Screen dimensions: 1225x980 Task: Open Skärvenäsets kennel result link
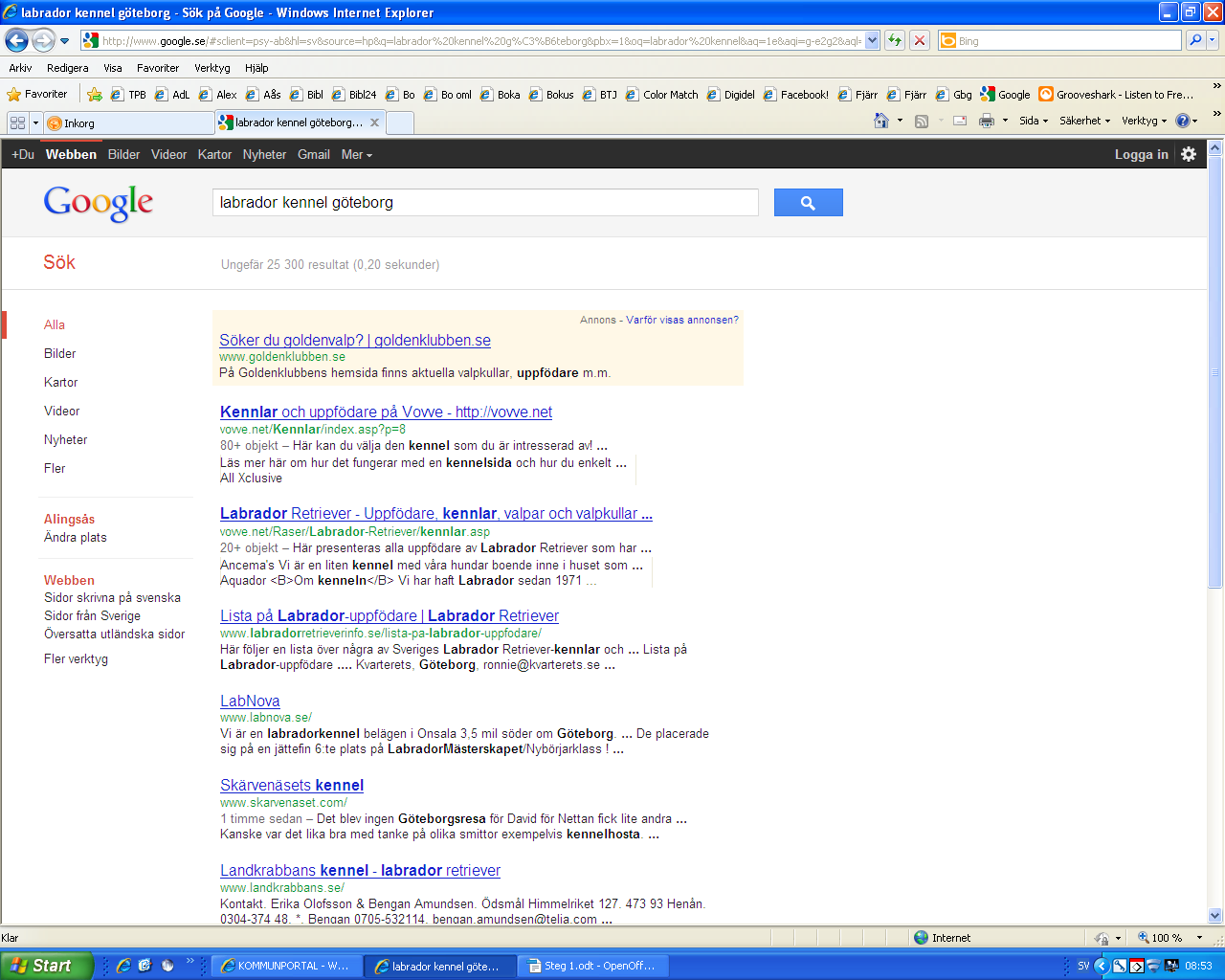coord(292,785)
